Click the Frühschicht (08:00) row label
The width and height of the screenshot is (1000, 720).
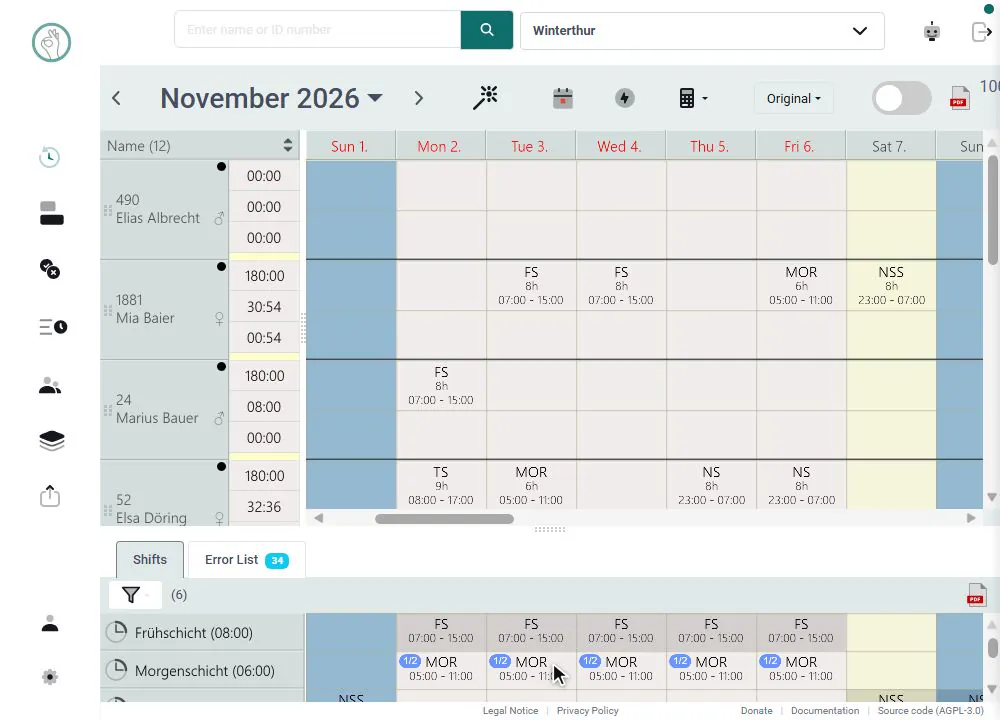(193, 633)
